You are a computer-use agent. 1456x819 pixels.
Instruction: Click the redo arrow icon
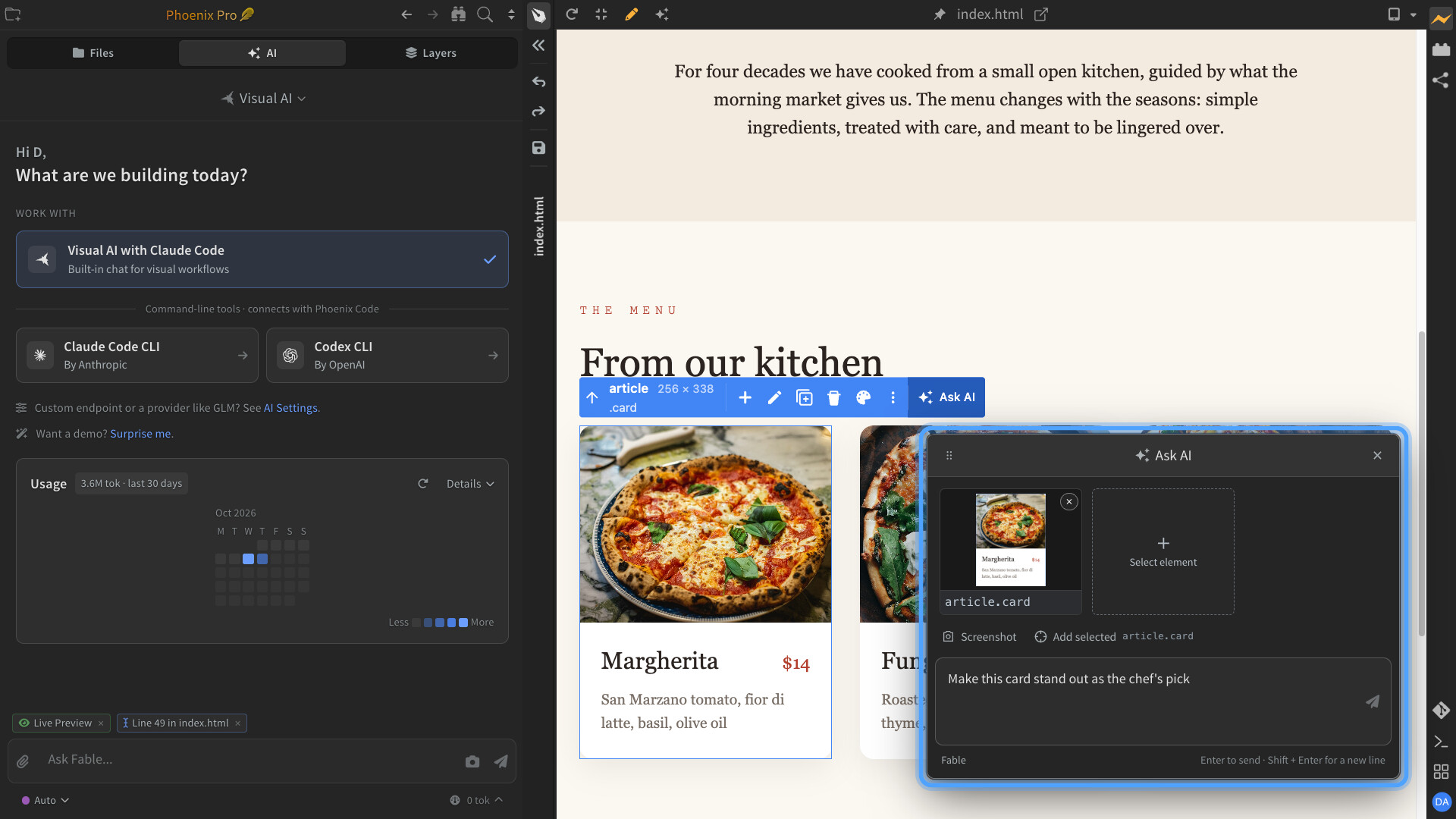(x=538, y=111)
